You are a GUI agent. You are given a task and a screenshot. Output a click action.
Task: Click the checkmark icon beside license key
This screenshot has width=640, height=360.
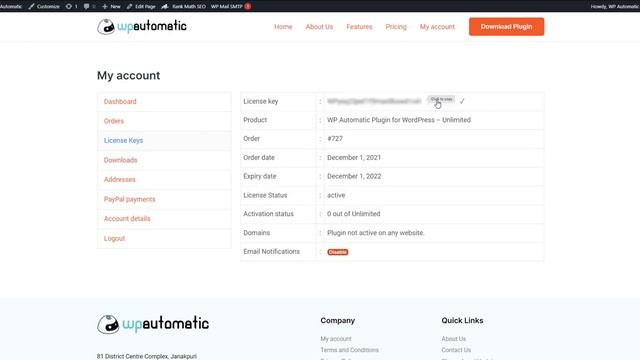[462, 101]
